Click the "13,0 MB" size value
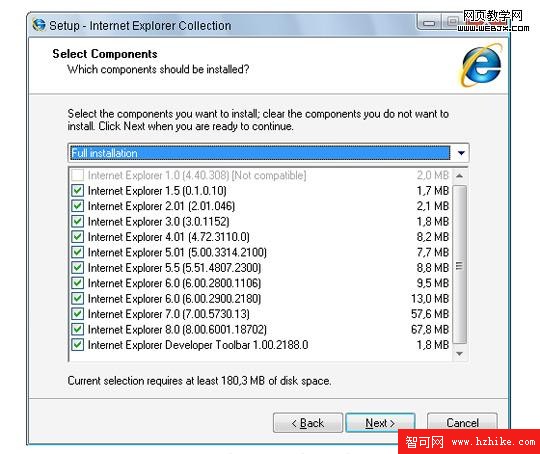540x454 pixels. (x=430, y=298)
